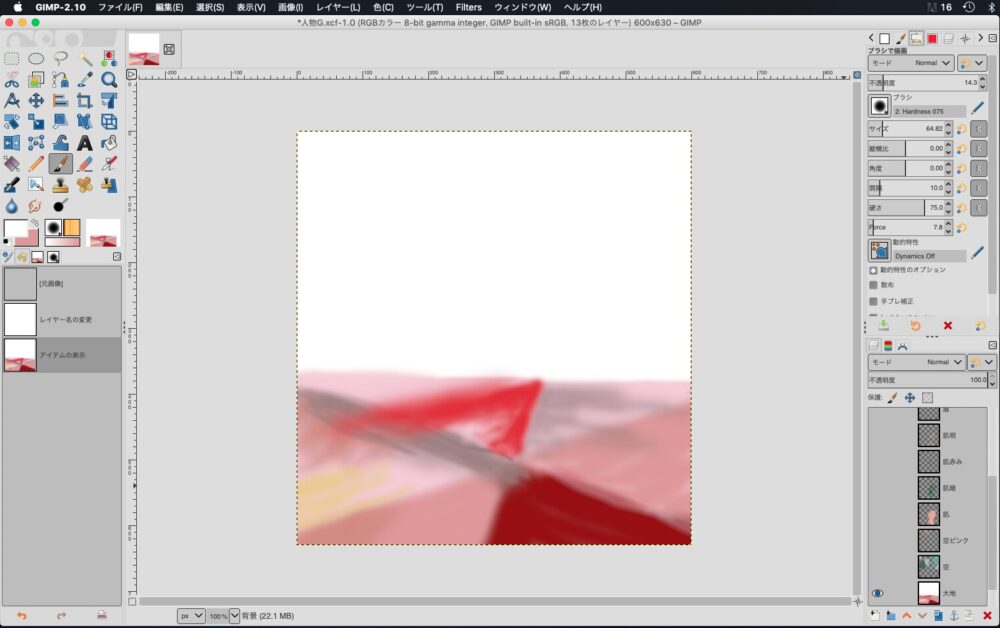
Task: Click the サイズ slider
Action: coord(908,129)
